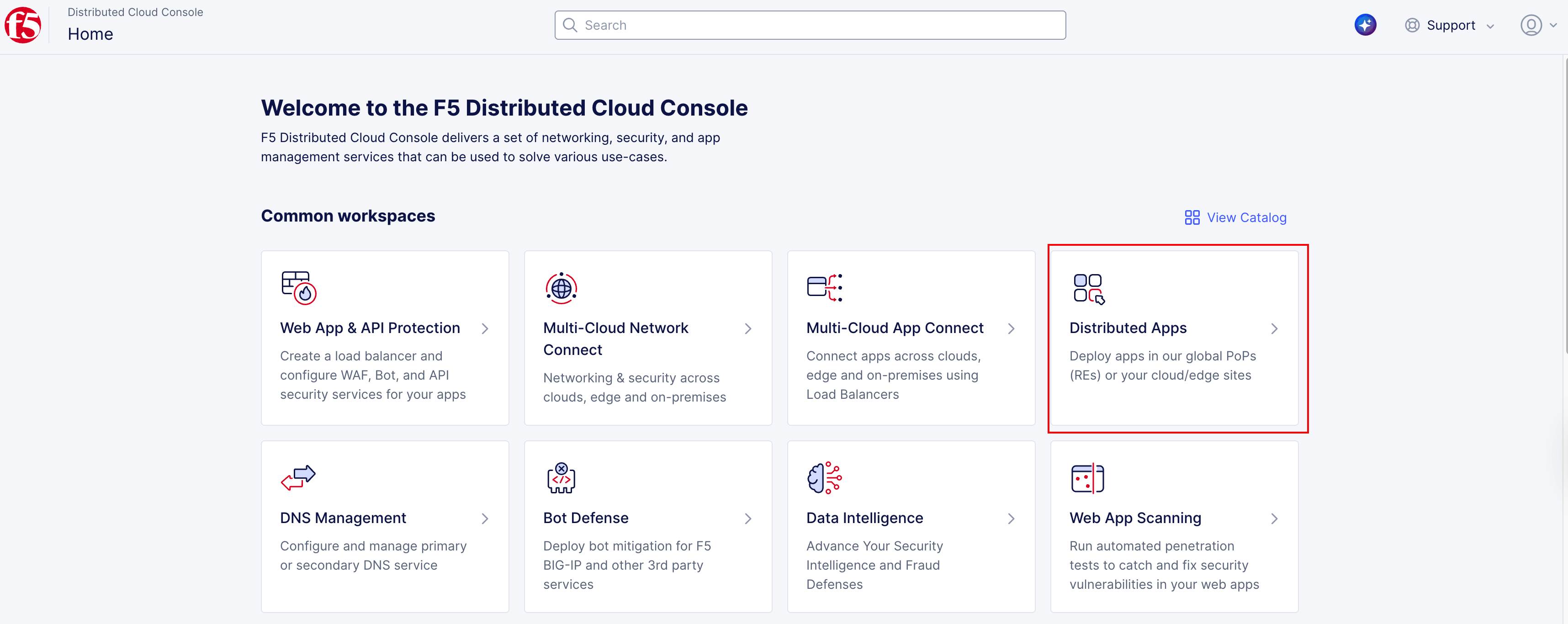The image size is (1568, 624).
Task: Select the Web App & API Protection title
Action: click(370, 328)
